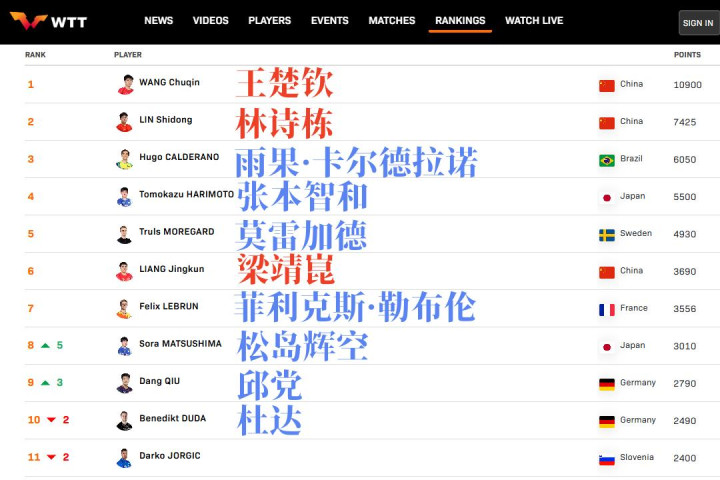Image resolution: width=720 pixels, height=480 pixels.
Task: Click China flag in WANG Chuqin row
Action: [x=607, y=86]
